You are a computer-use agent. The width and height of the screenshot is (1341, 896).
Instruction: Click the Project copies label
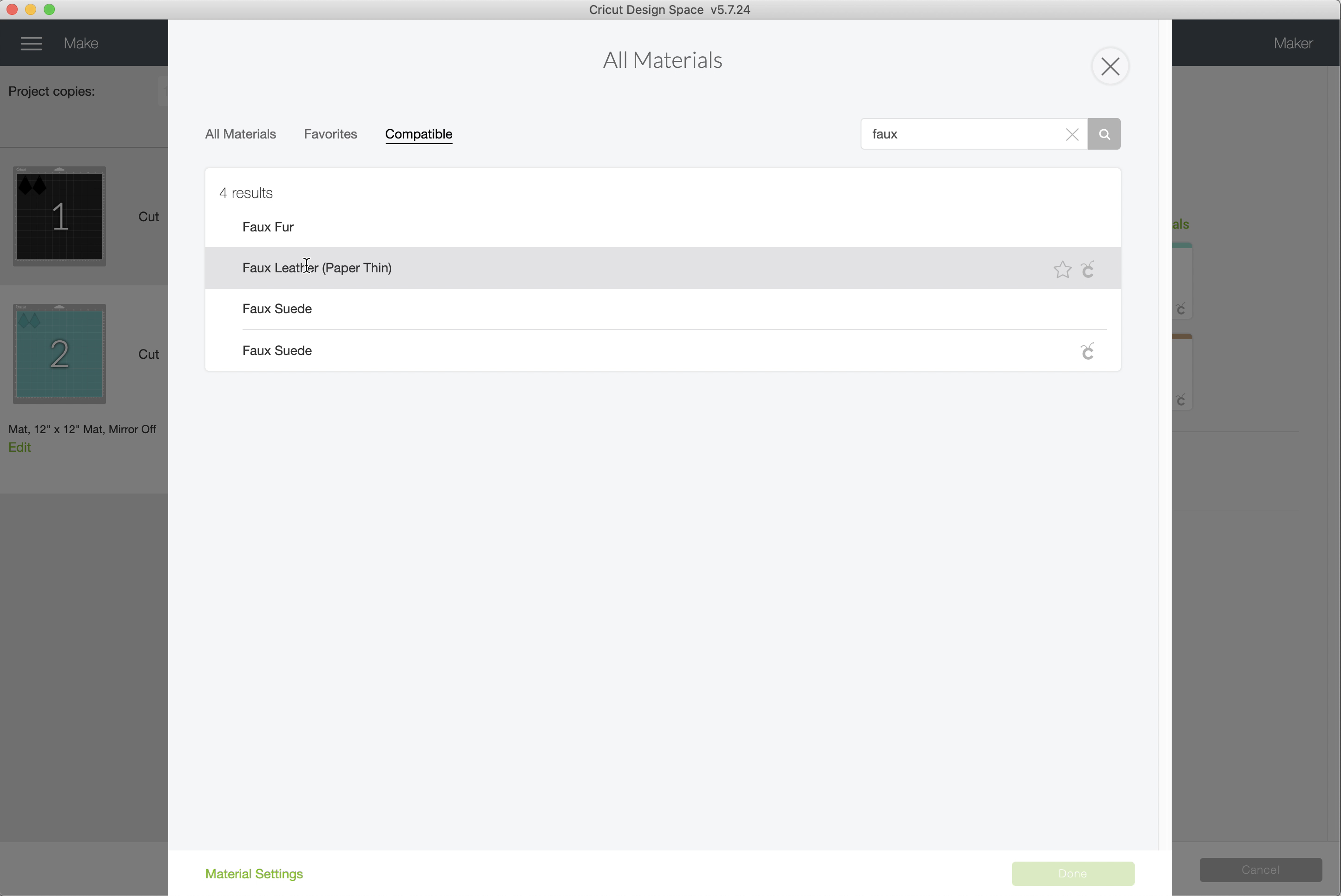(52, 92)
